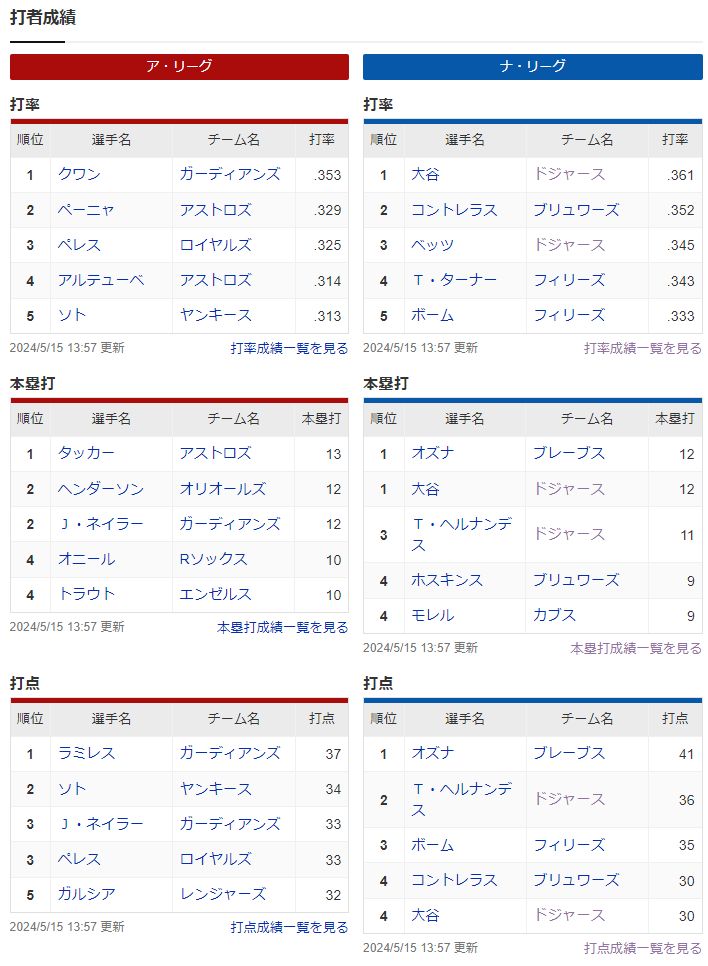708x966 pixels.
Task: Open the ア・リーグ red header tab
Action: tap(179, 67)
